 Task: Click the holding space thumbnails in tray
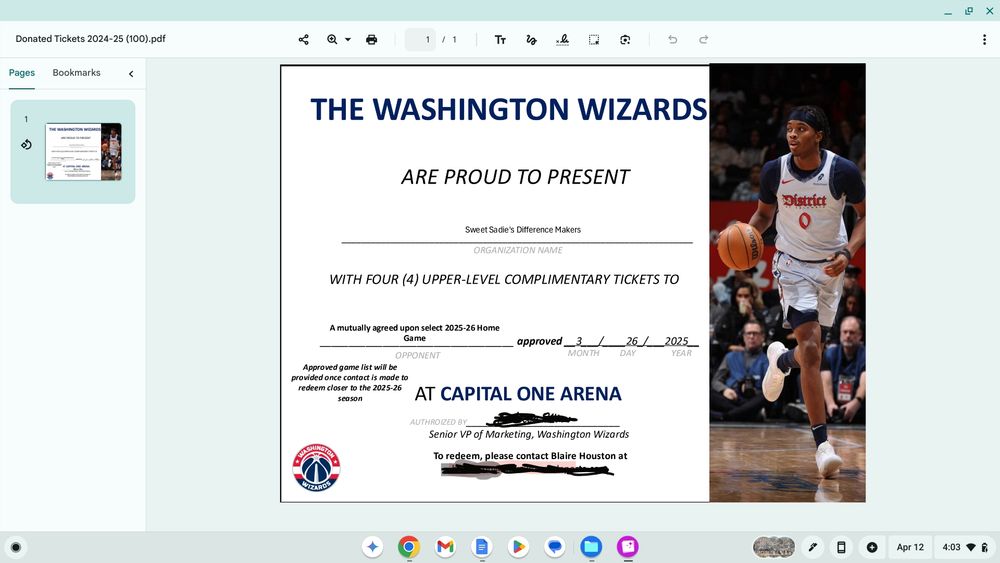coord(774,547)
